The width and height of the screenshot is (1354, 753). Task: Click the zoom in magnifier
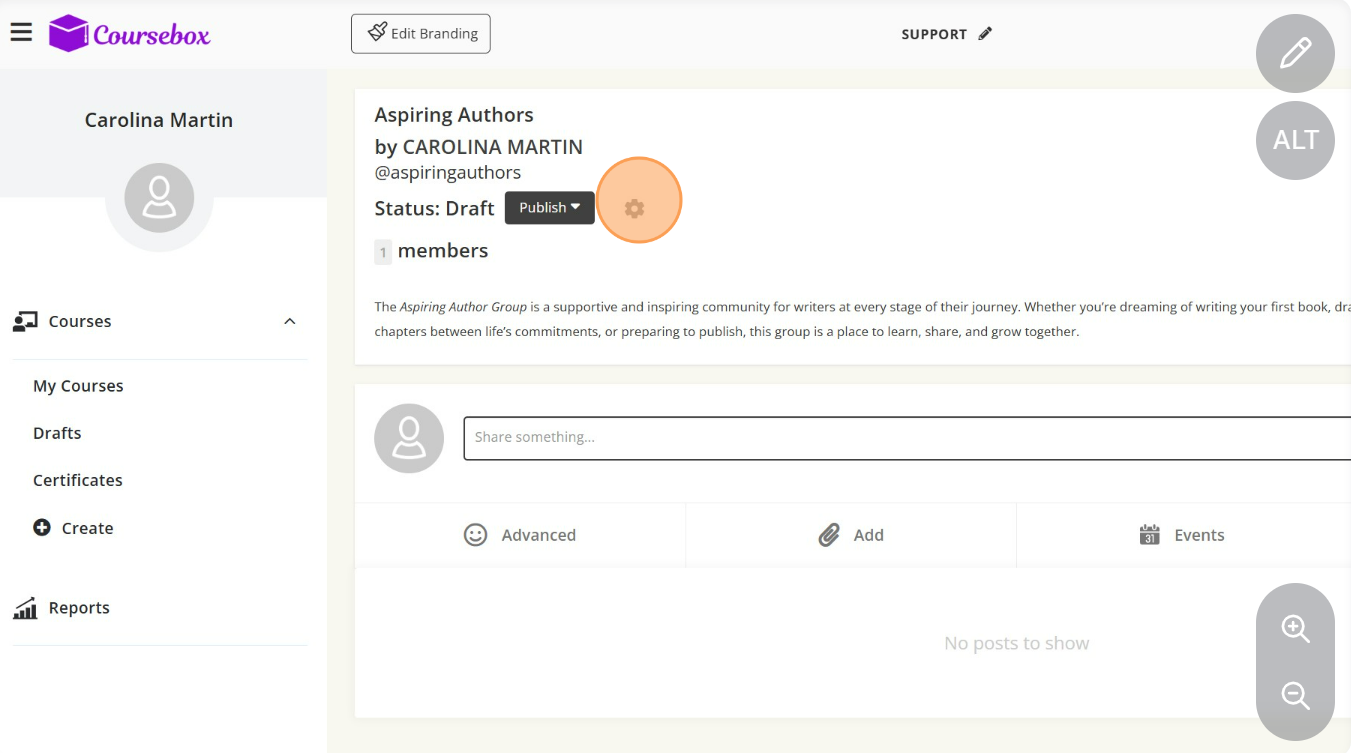coord(1295,628)
